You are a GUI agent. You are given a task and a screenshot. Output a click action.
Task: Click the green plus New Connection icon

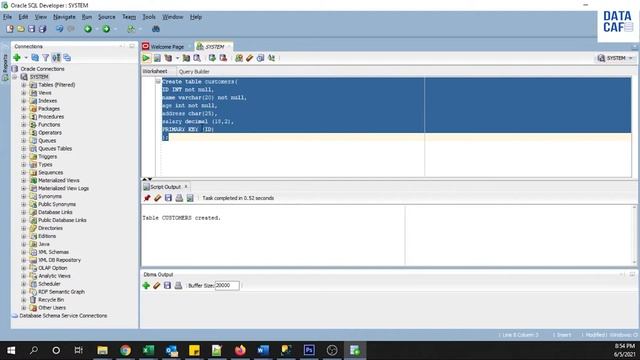pos(17,58)
